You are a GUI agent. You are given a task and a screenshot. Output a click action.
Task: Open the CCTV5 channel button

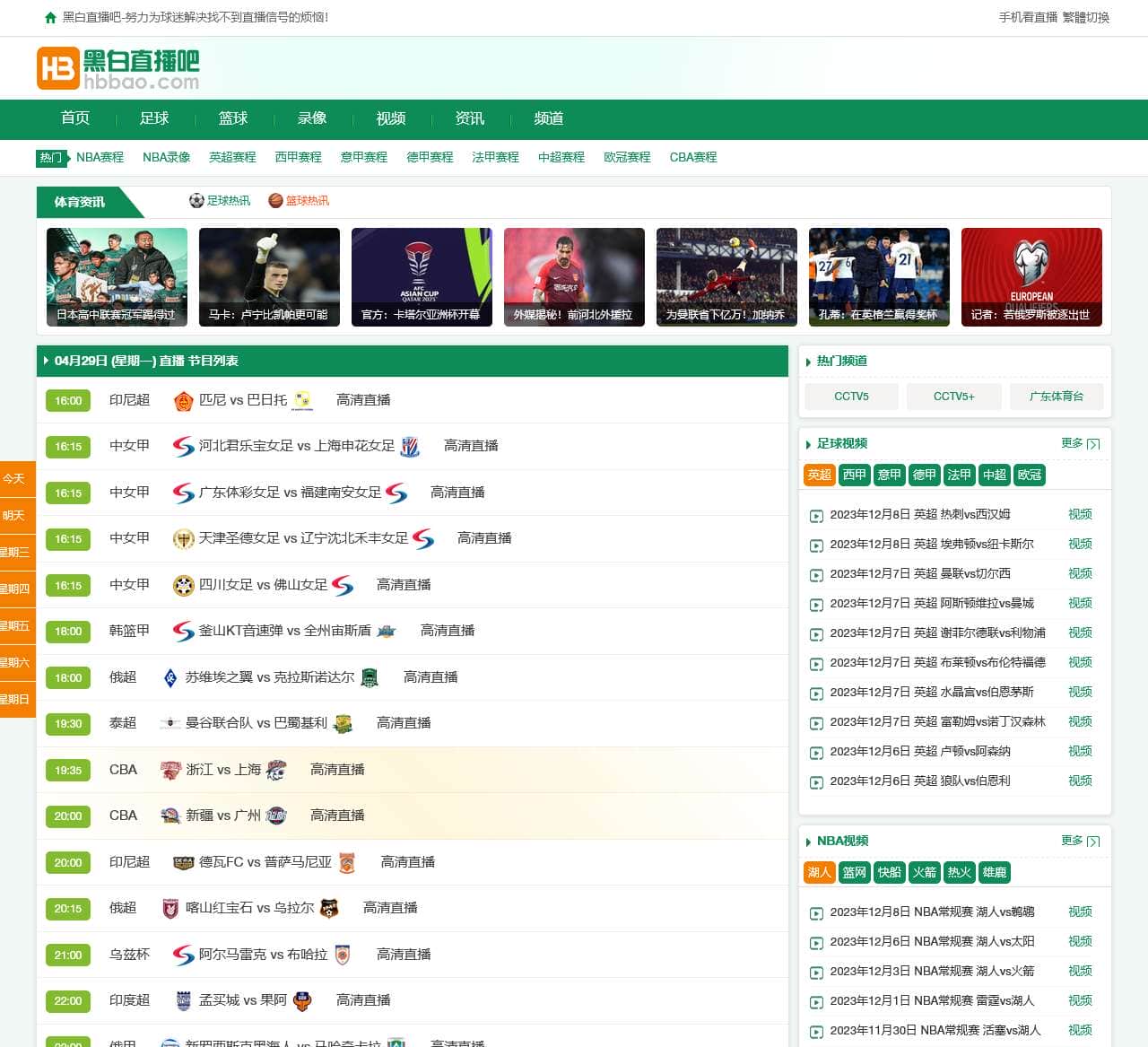tap(851, 396)
